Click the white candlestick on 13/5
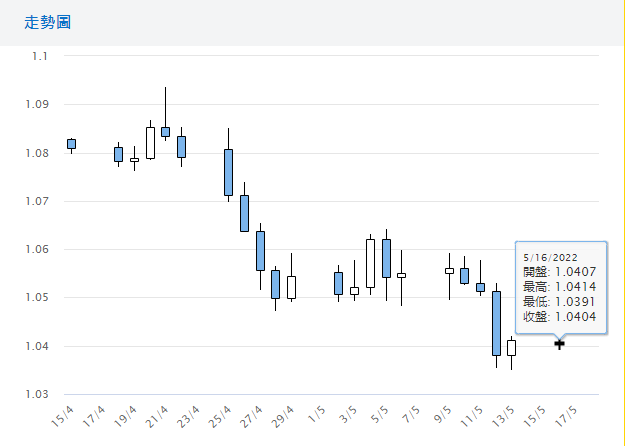 coord(511,347)
